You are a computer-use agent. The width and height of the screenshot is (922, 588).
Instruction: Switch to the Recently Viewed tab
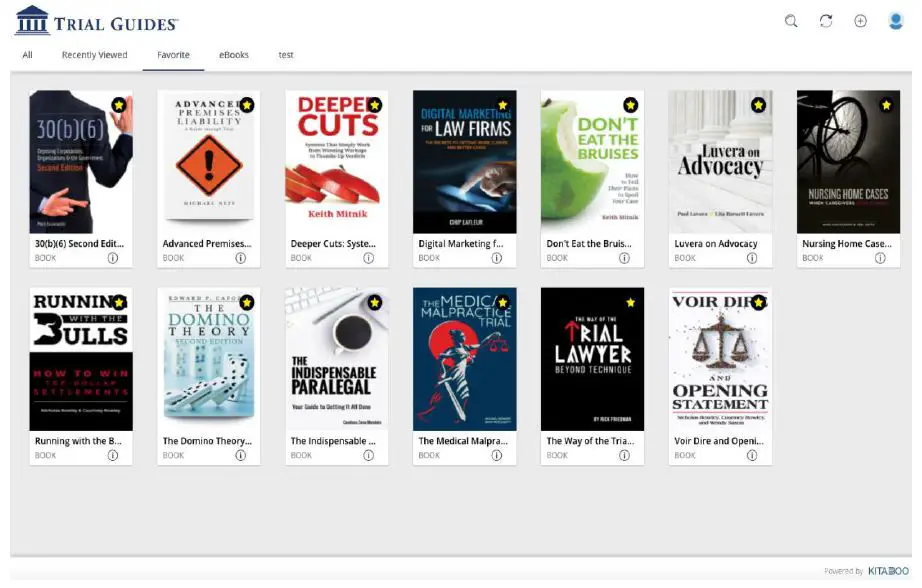[95, 55]
